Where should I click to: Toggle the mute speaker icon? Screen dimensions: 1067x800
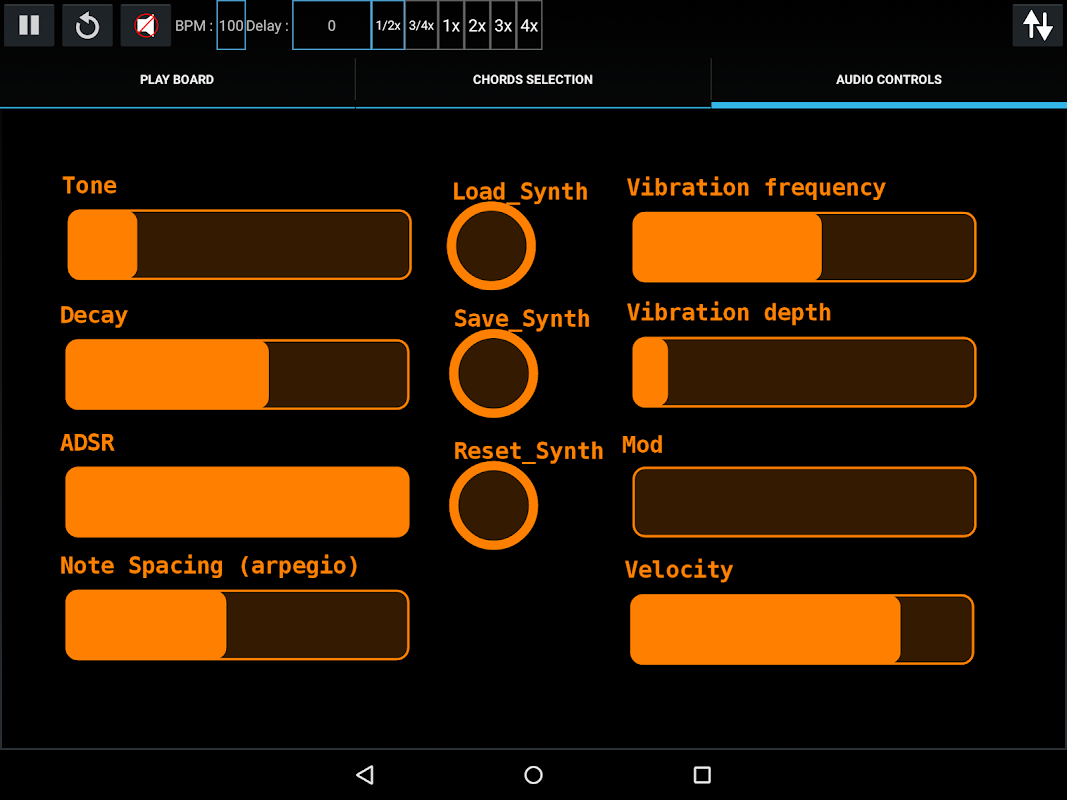(x=146, y=25)
